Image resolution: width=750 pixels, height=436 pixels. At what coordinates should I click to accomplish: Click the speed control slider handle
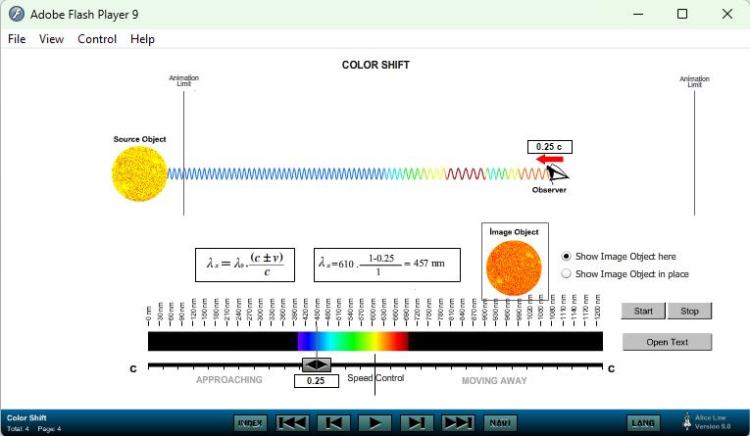316,365
